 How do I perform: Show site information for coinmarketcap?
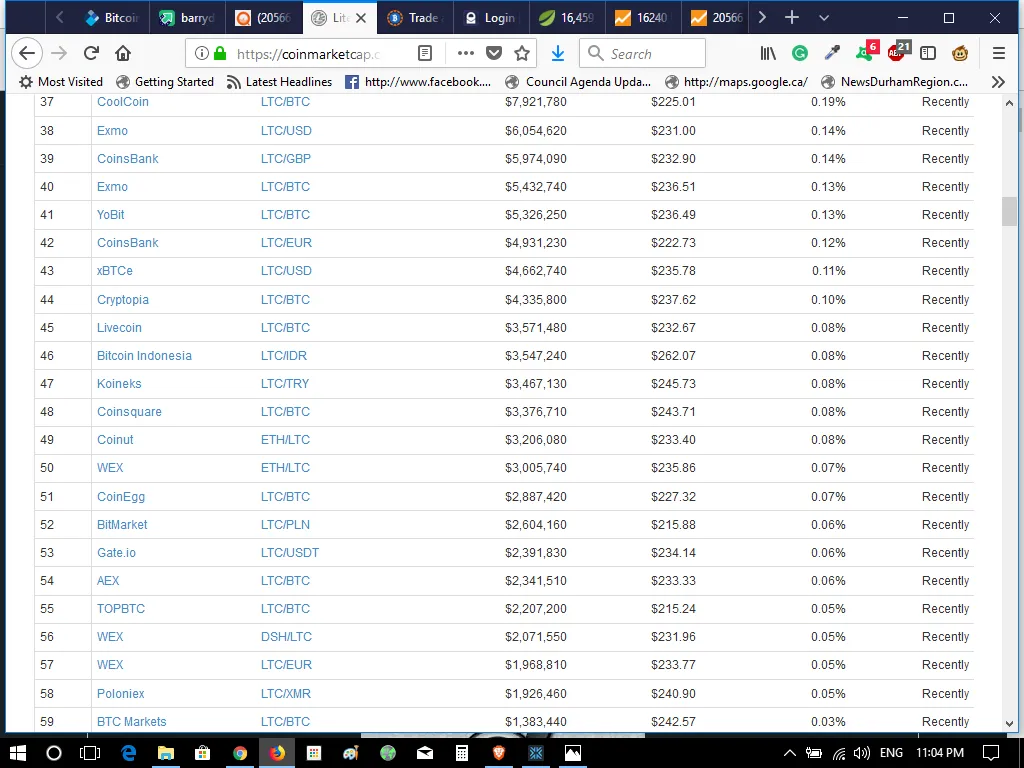(x=202, y=54)
